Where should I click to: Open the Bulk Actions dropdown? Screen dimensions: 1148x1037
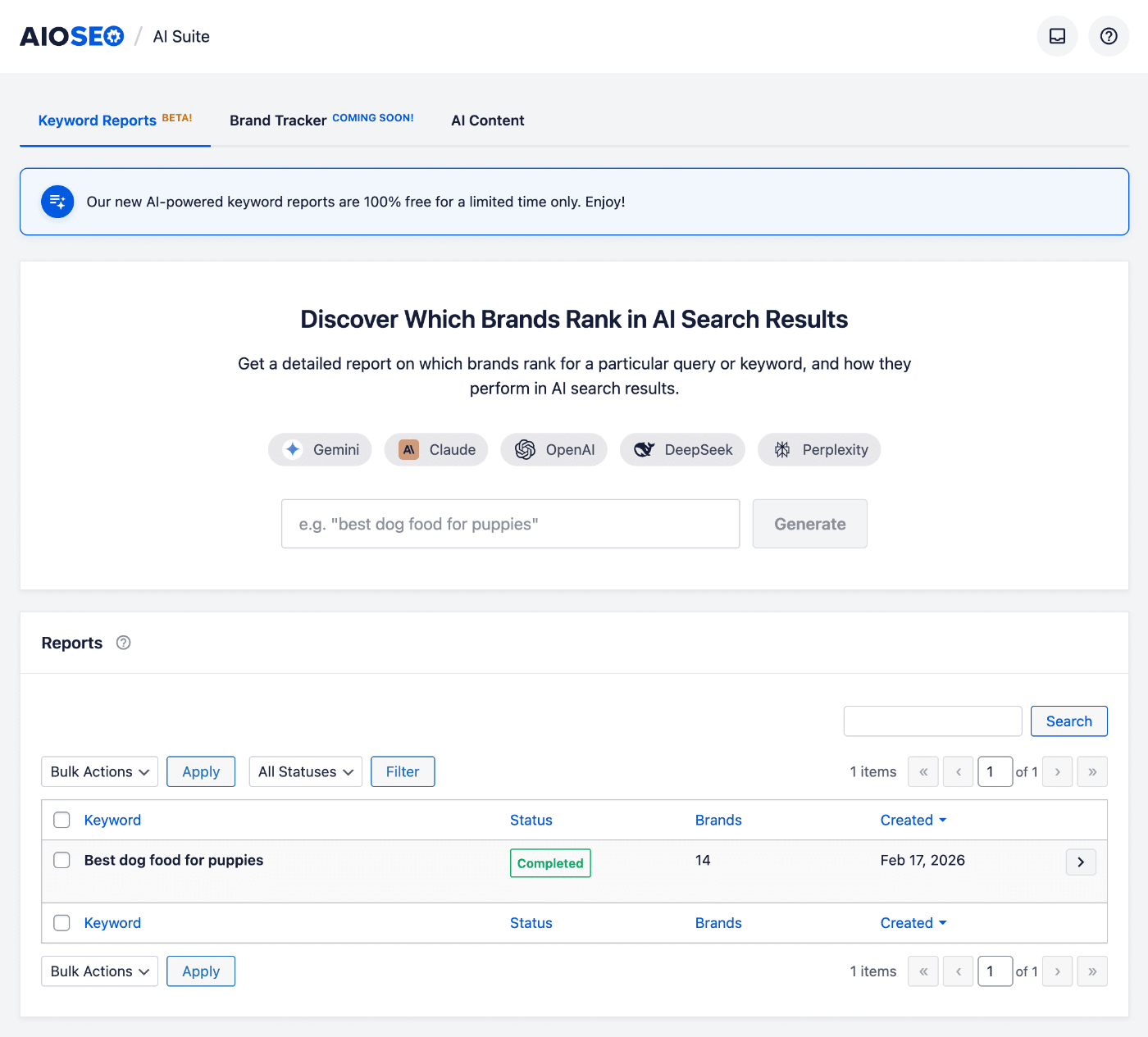[x=99, y=771]
